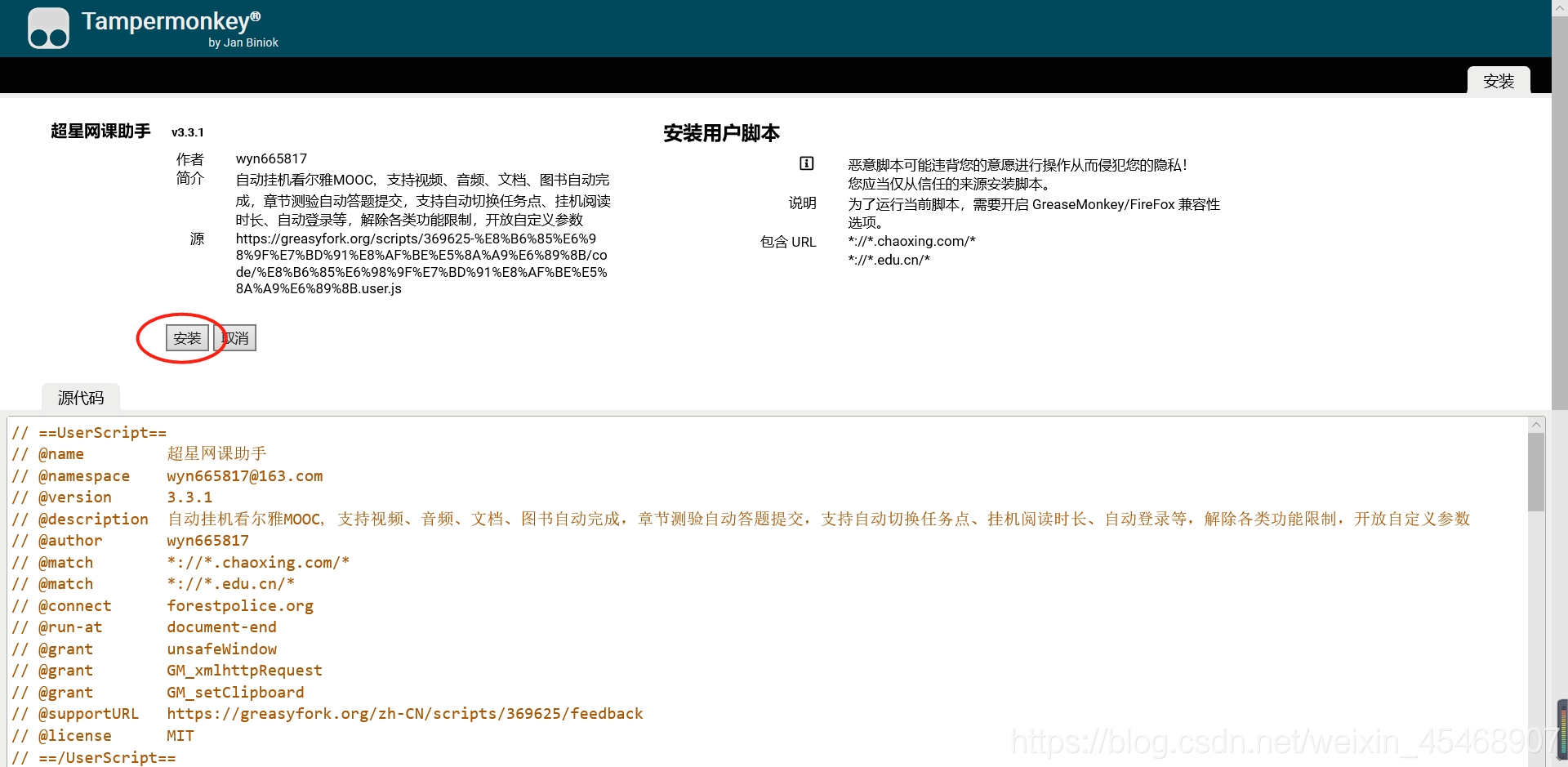Click the @author line in source code
Image resolution: width=1568 pixels, height=767 pixels.
click(x=130, y=541)
